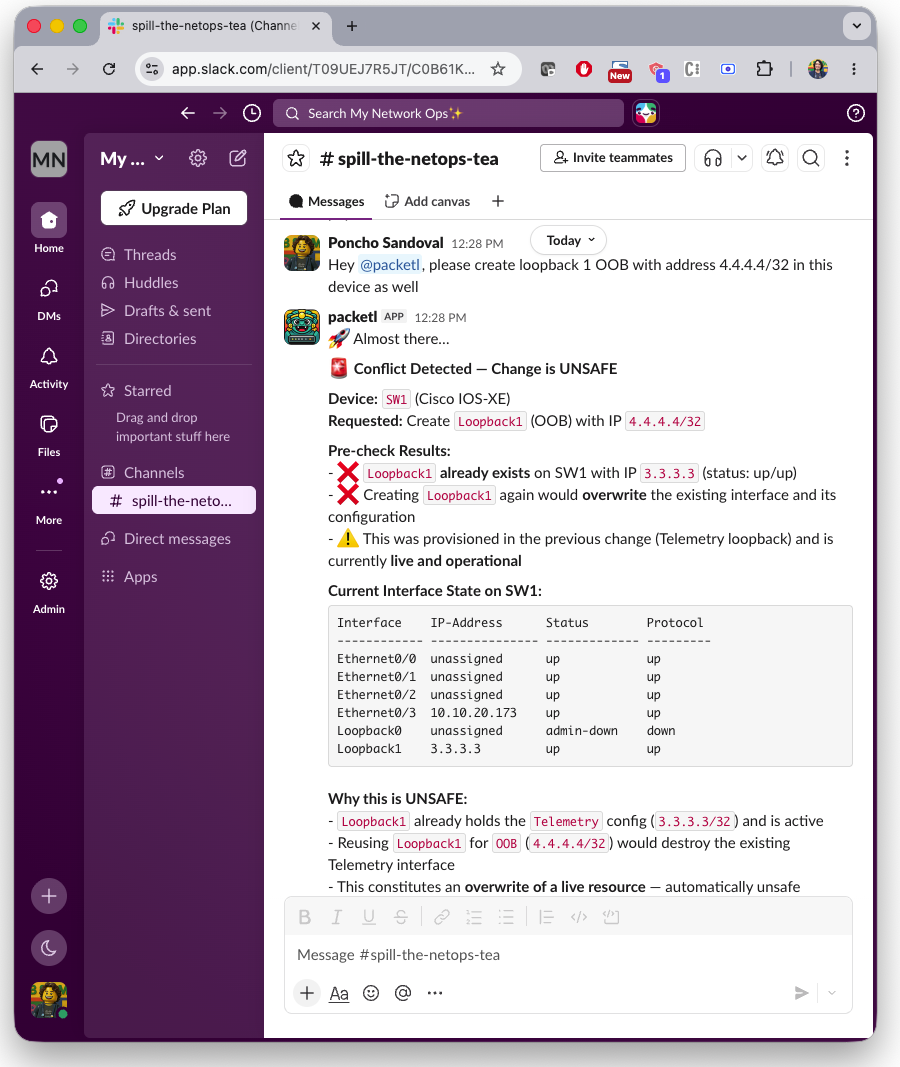Open the Activity bell in left rail
The width and height of the screenshot is (900, 1067).
(x=49, y=357)
